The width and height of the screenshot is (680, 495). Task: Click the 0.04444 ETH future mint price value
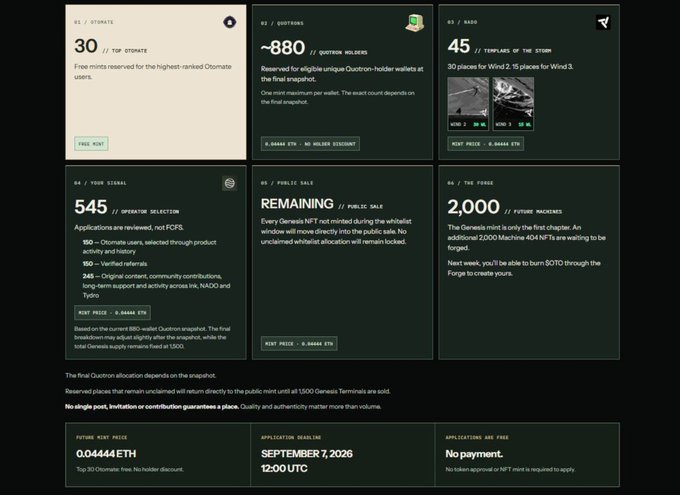pyautogui.click(x=106, y=454)
